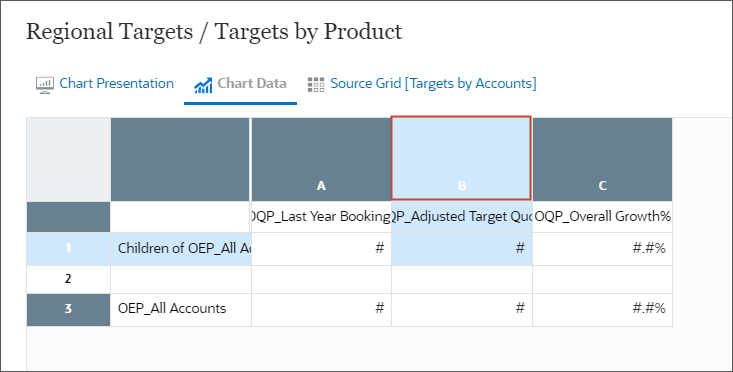Select row 1 column C #.#% cell
This screenshot has width=733, height=372.
602,249
